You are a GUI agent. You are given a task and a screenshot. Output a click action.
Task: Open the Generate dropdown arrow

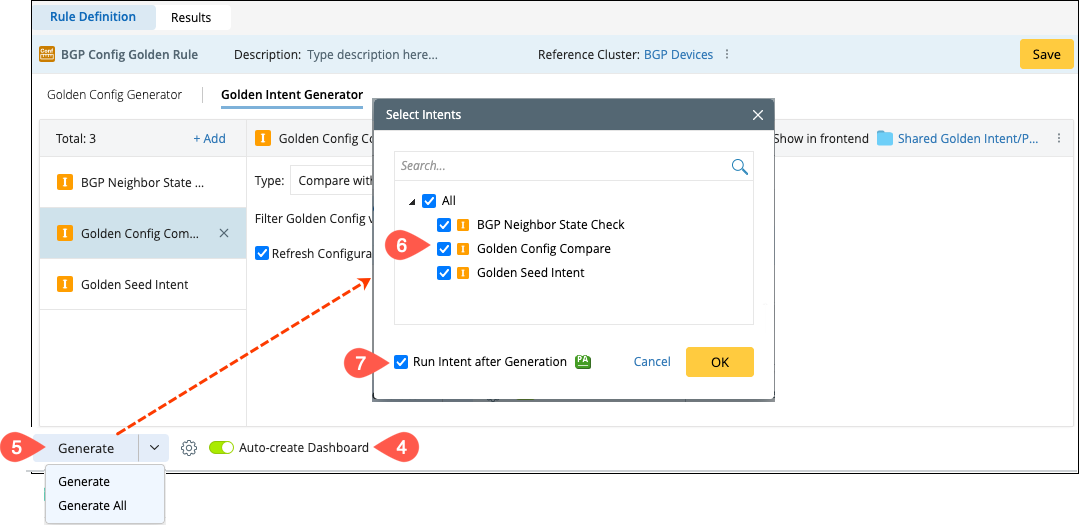pyautogui.click(x=154, y=448)
